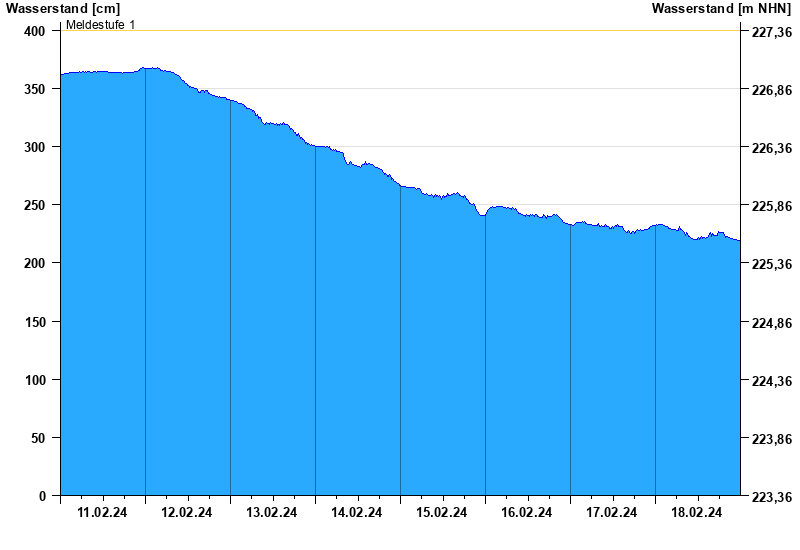Click the date label 15.02.24
Screen dimensions: 800x550
pos(441,512)
